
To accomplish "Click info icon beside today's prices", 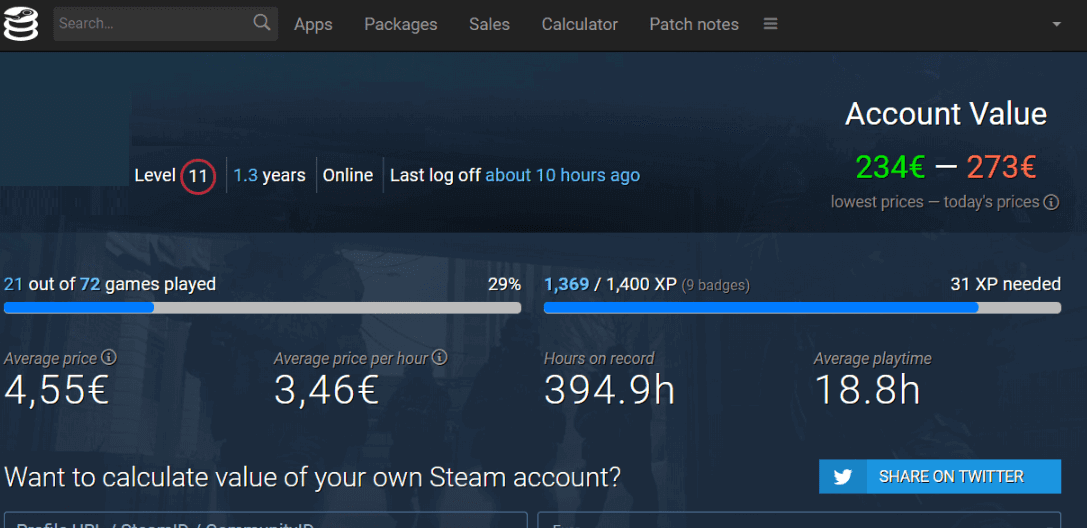I will [x=1051, y=202].
